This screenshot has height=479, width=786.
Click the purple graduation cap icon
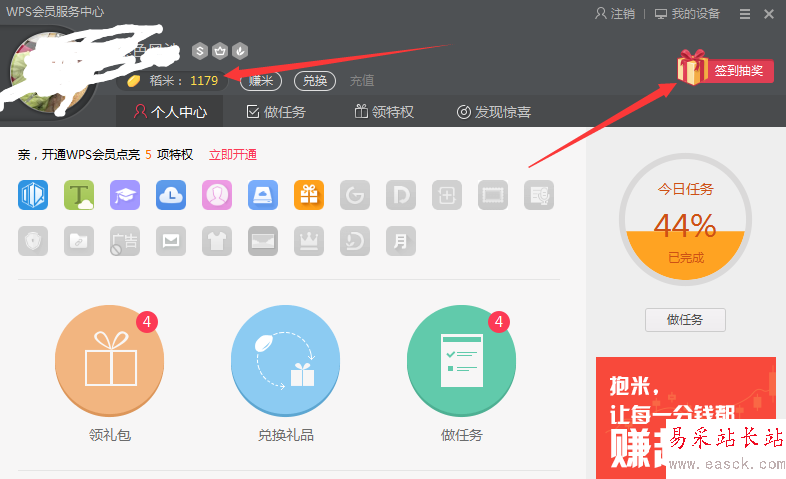coord(125,195)
